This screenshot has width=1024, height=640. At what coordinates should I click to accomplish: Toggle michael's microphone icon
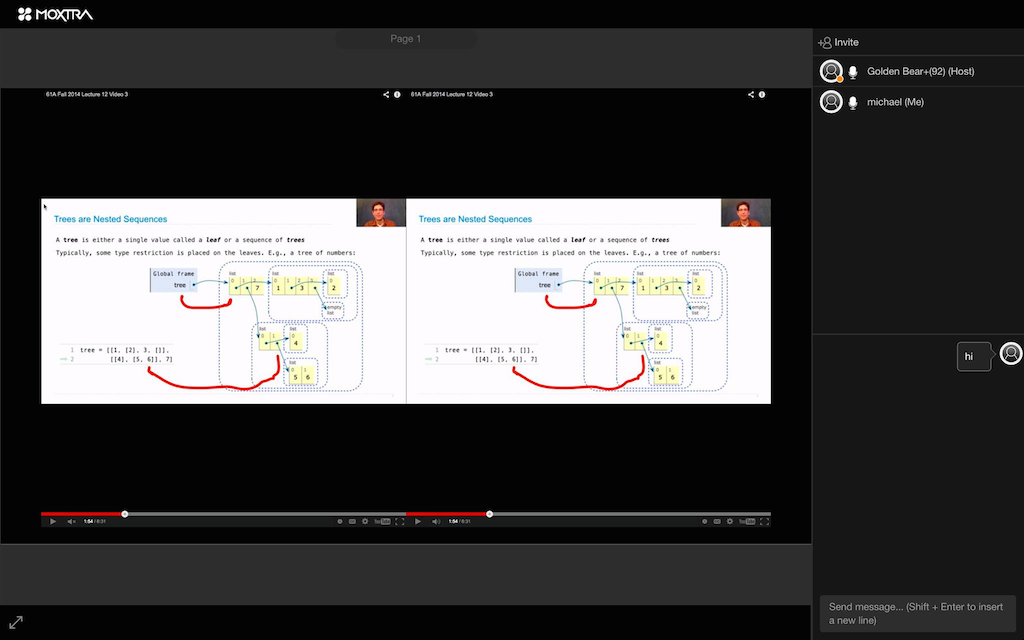click(x=853, y=103)
